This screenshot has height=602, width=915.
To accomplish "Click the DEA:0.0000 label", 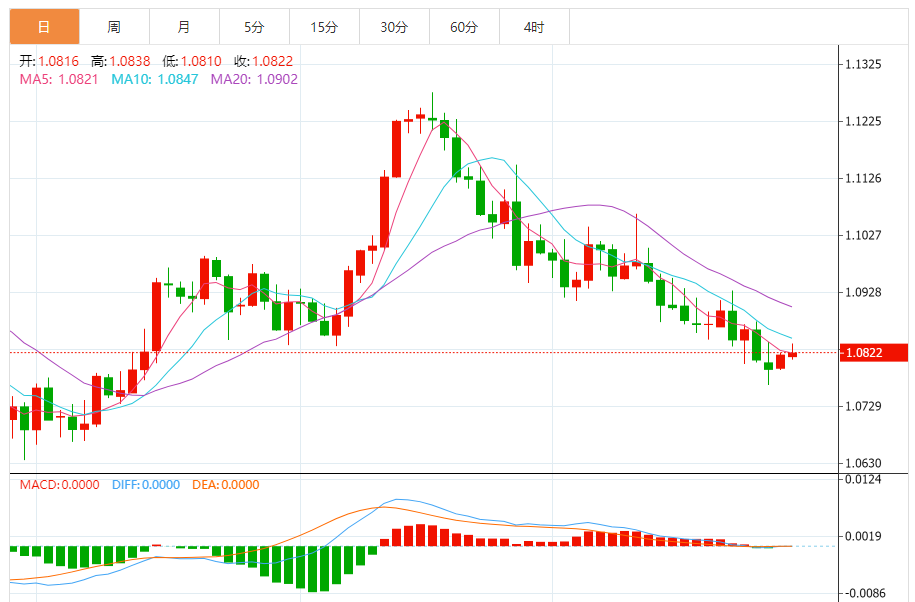I will pyautogui.click(x=226, y=485).
